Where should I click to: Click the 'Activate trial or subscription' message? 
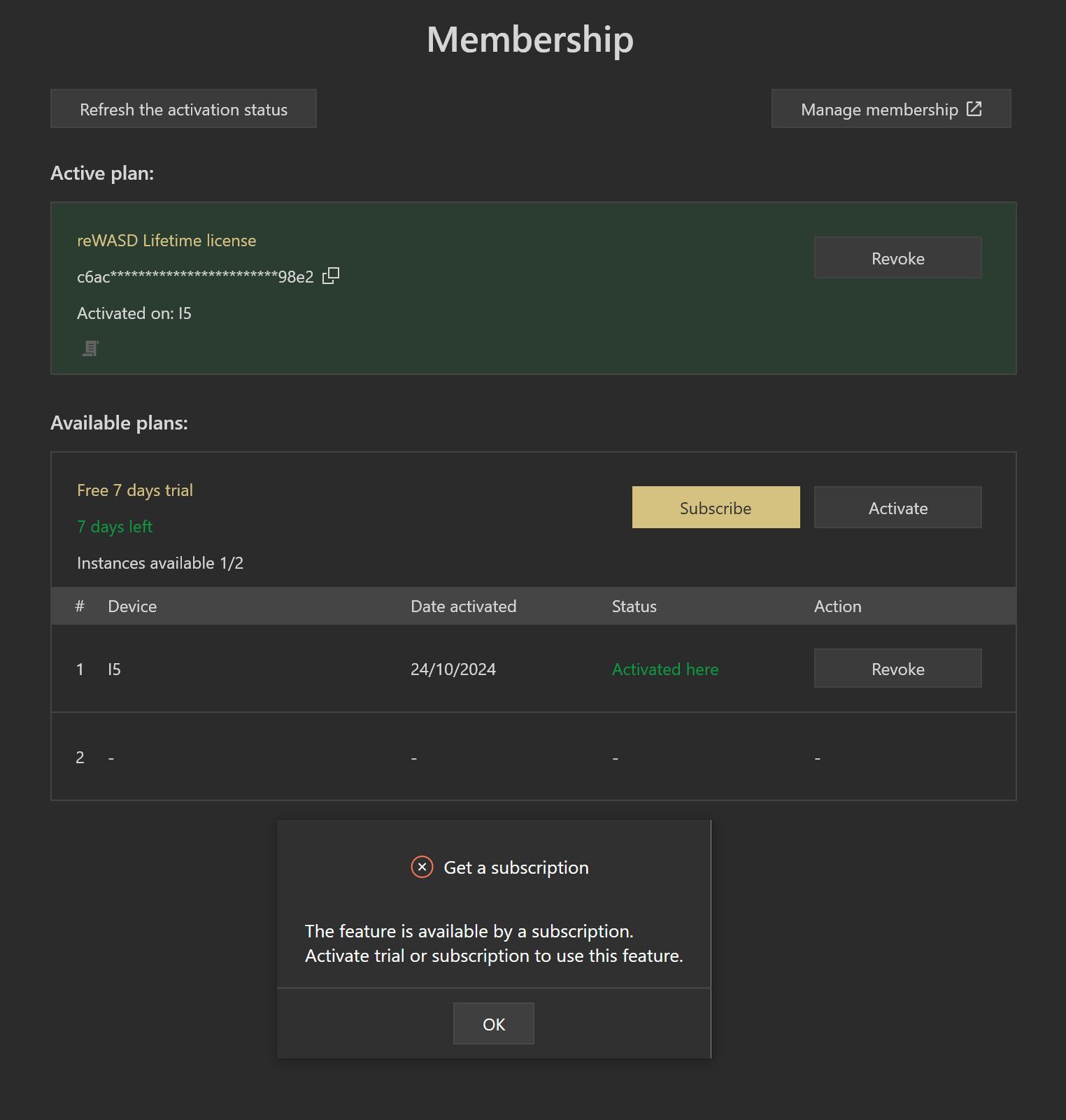click(x=494, y=956)
